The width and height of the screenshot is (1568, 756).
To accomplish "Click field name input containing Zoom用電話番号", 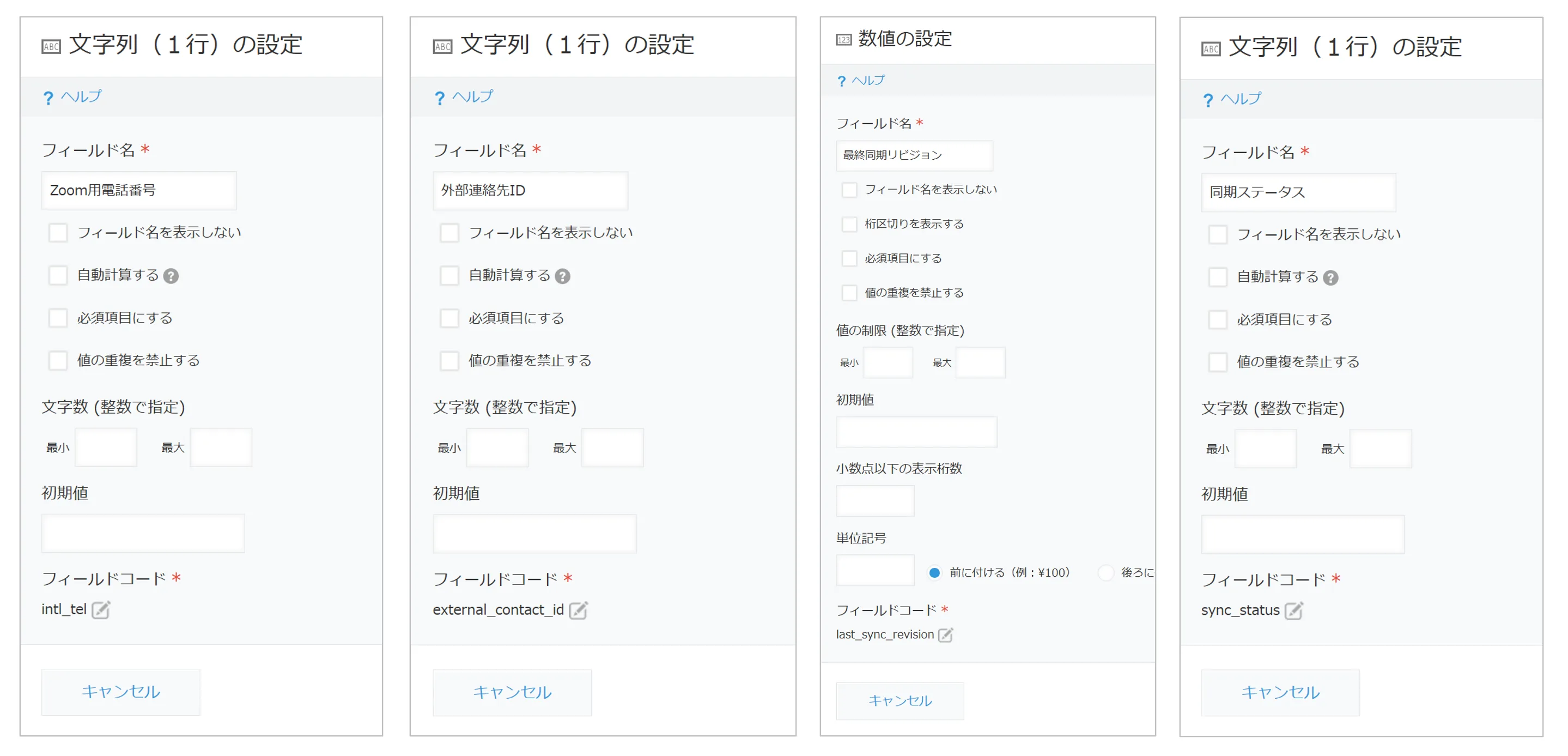I will click(139, 191).
